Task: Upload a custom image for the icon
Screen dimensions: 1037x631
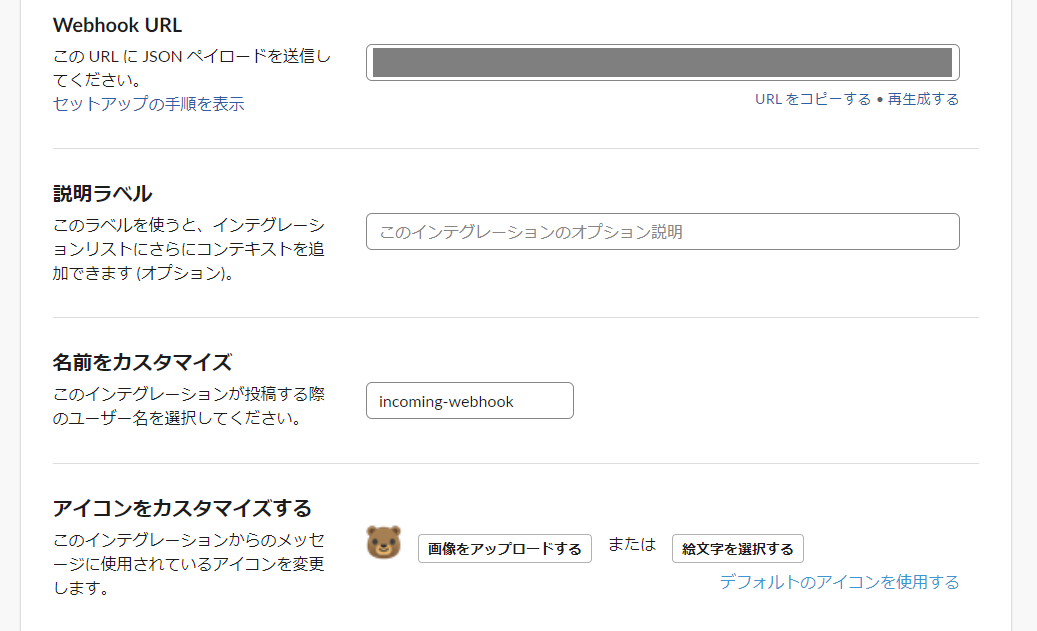Action: click(x=504, y=548)
